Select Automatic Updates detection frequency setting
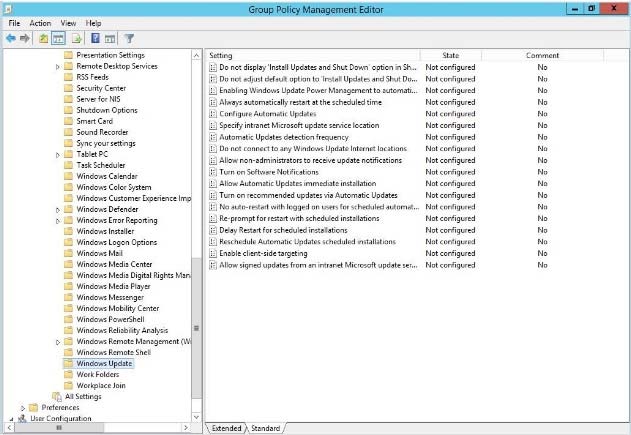 [284, 137]
